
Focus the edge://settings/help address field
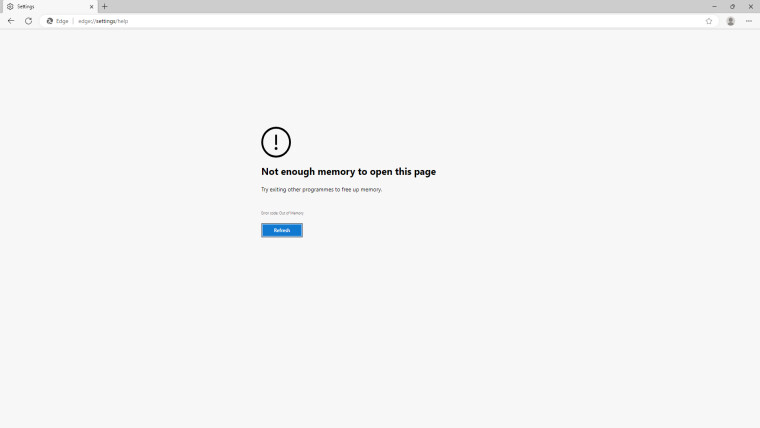pyautogui.click(x=388, y=21)
